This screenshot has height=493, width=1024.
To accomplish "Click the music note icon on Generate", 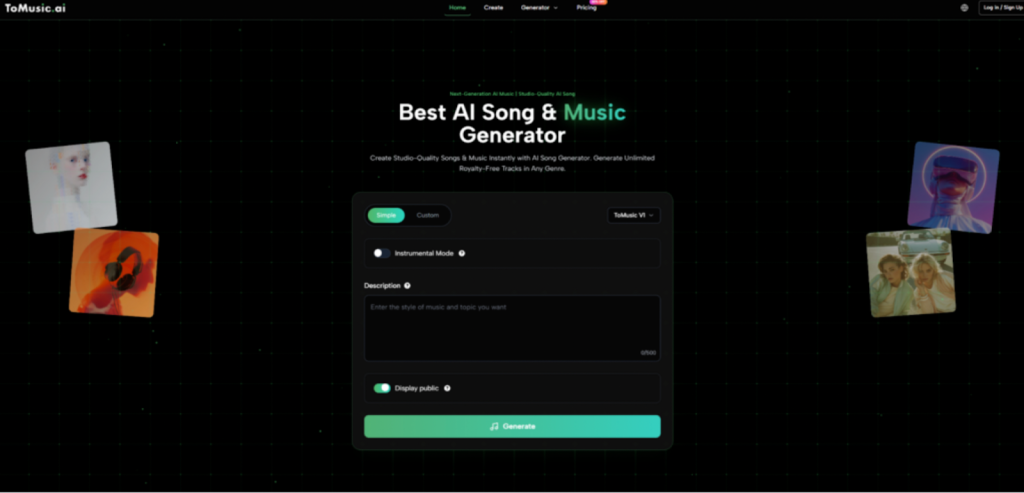I will click(494, 426).
